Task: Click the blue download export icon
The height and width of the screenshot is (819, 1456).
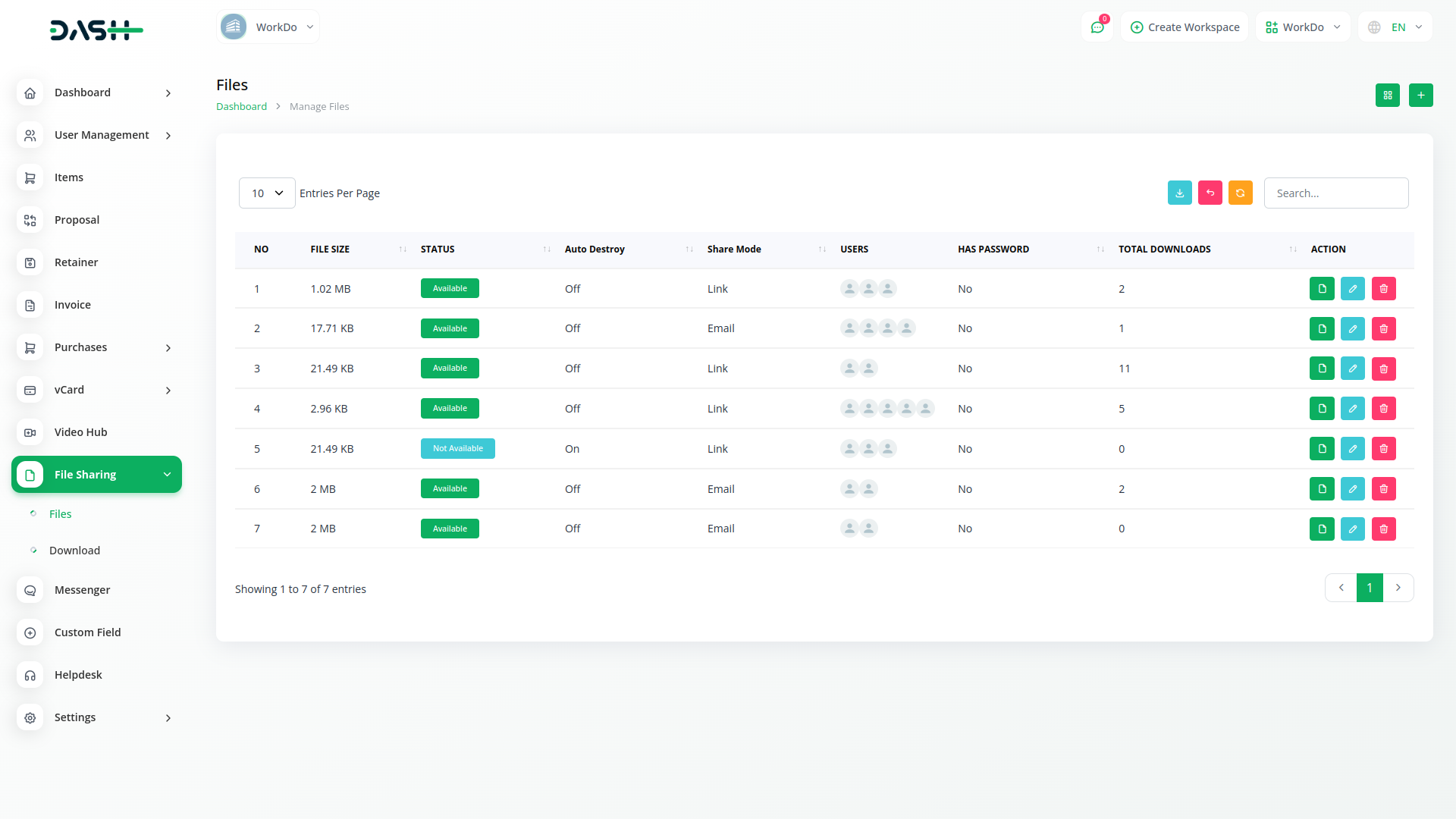Action: click(x=1179, y=193)
